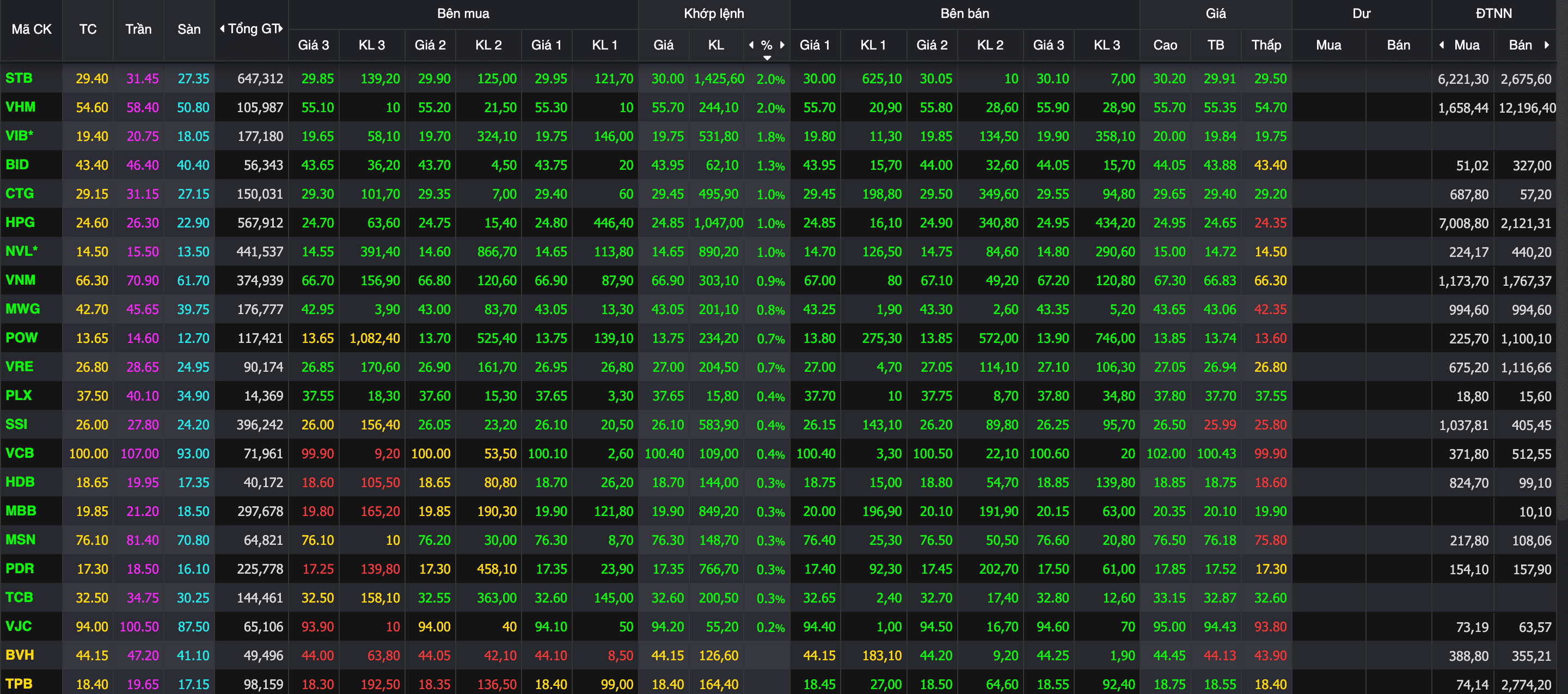Select VHM foreign sell value 12,196,40
Screen dimensions: 1568x694
pyautogui.click(x=1527, y=108)
